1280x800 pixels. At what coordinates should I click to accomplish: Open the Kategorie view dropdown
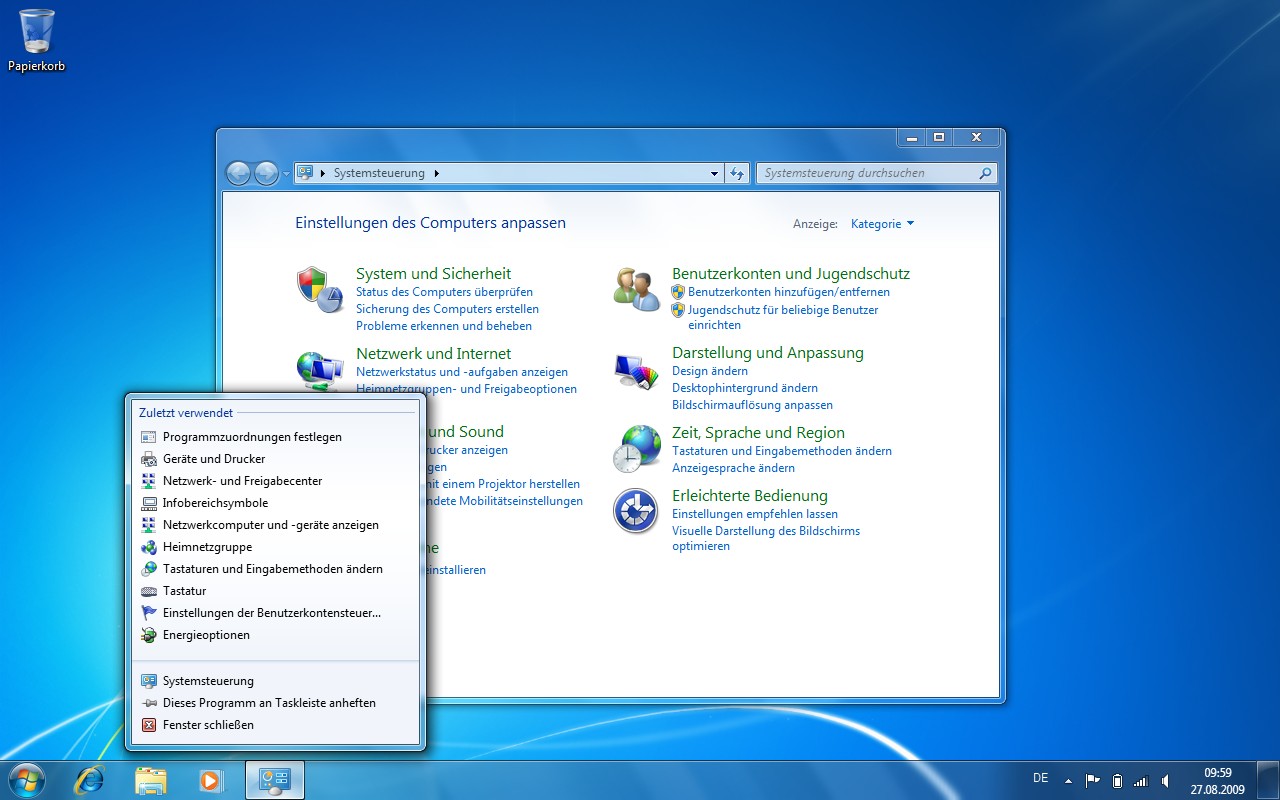tap(881, 223)
